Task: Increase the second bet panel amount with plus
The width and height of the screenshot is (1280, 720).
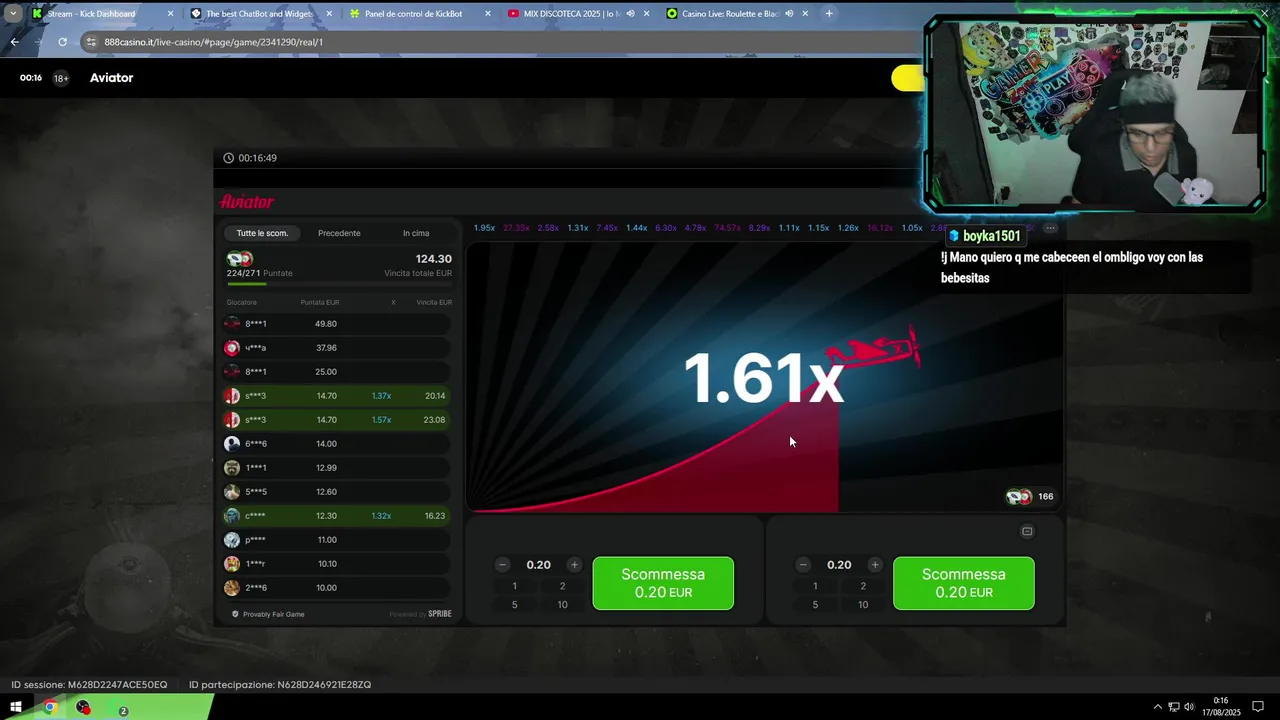Action: (x=875, y=565)
